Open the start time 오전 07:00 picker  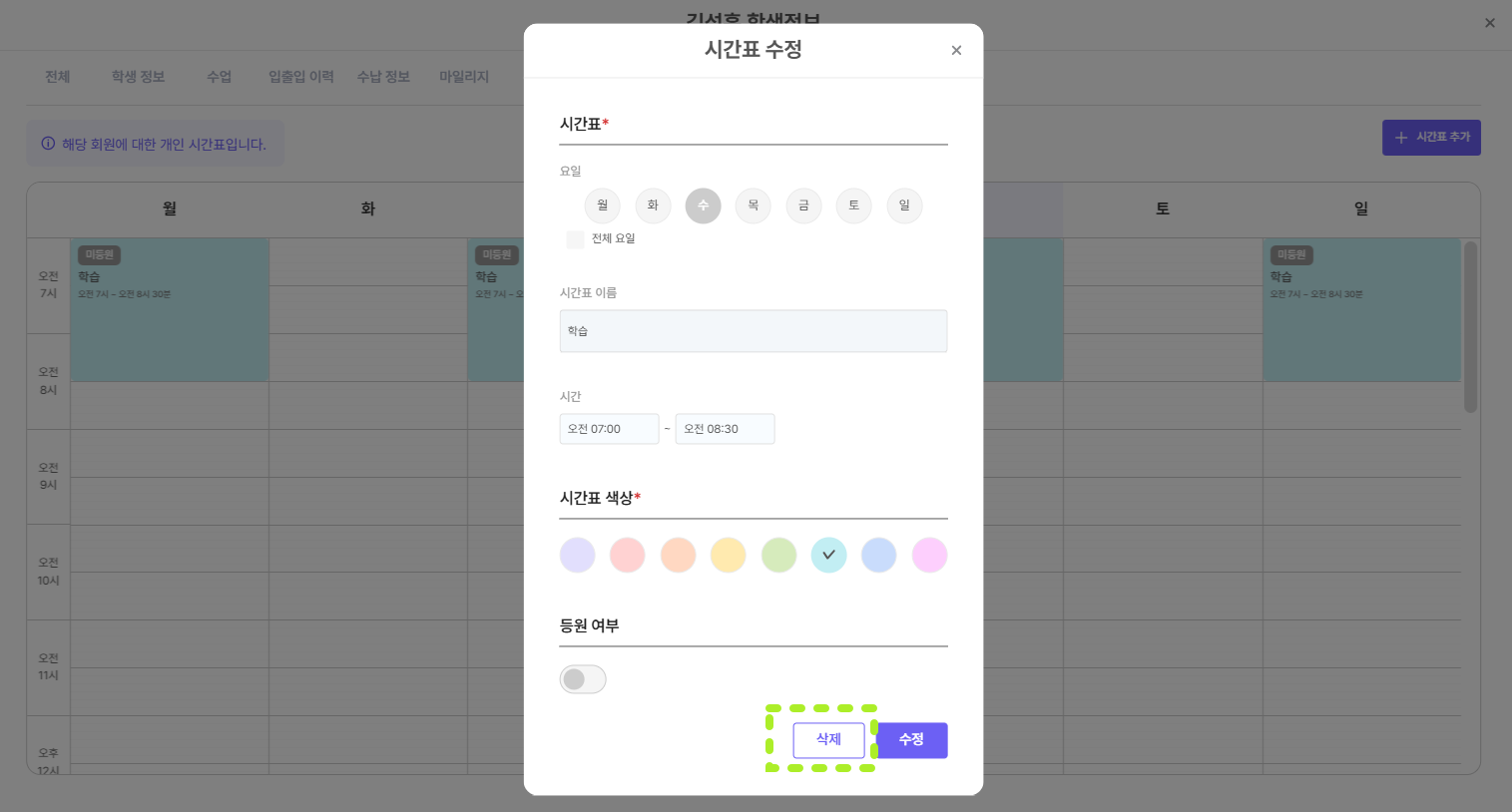pos(609,429)
